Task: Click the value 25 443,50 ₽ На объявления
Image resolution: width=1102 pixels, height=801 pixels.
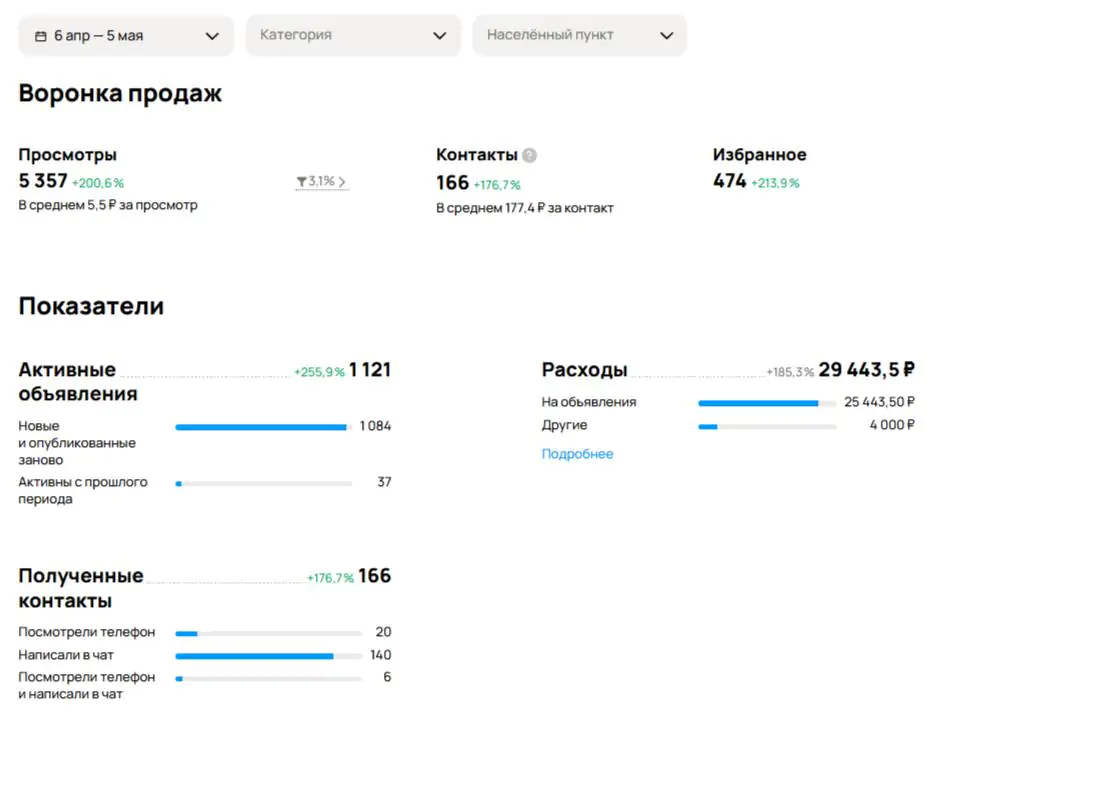Action: click(x=879, y=402)
